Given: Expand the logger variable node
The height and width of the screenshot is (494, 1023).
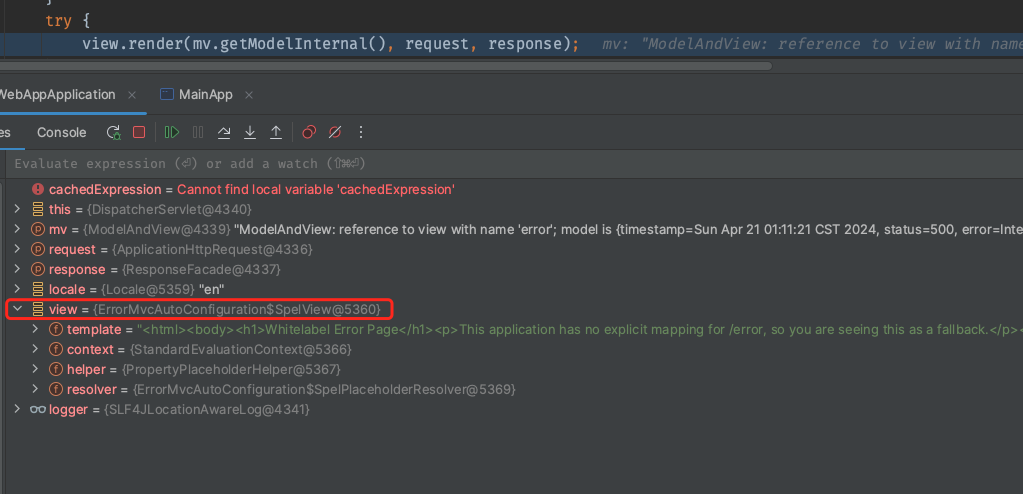Looking at the screenshot, I should pos(17,409).
